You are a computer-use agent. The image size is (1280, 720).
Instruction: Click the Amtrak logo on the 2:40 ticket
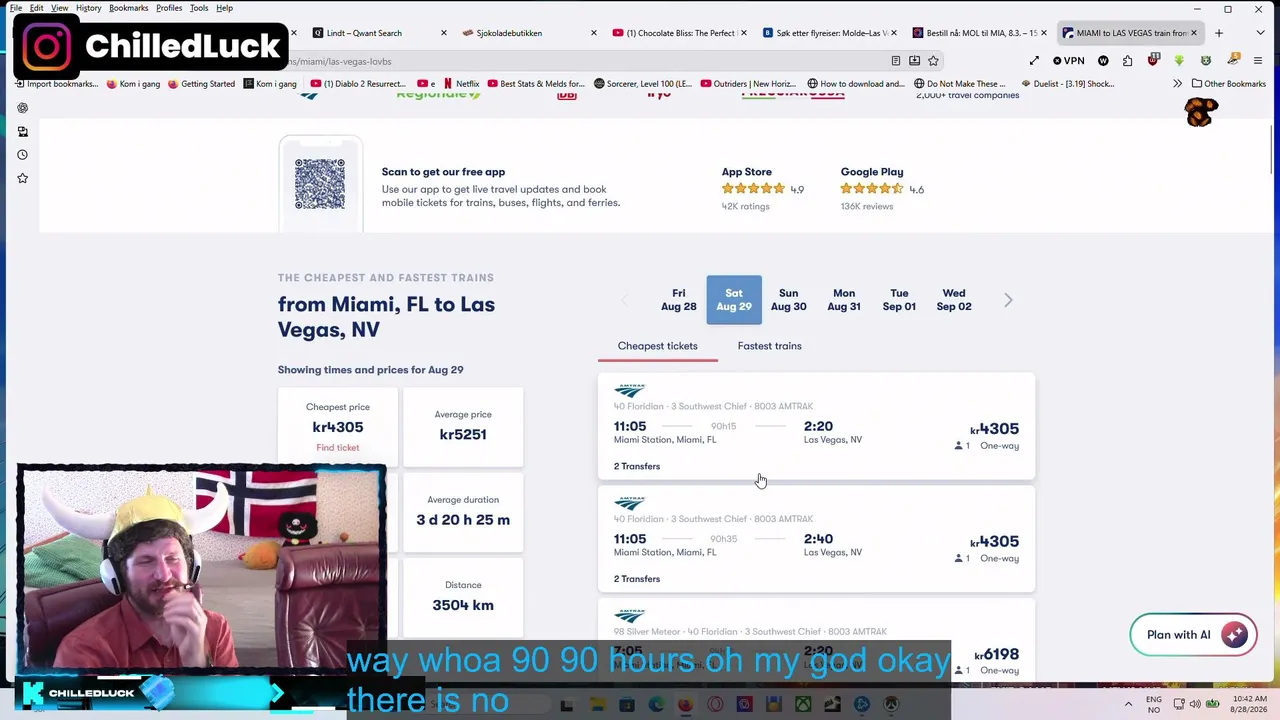point(630,503)
